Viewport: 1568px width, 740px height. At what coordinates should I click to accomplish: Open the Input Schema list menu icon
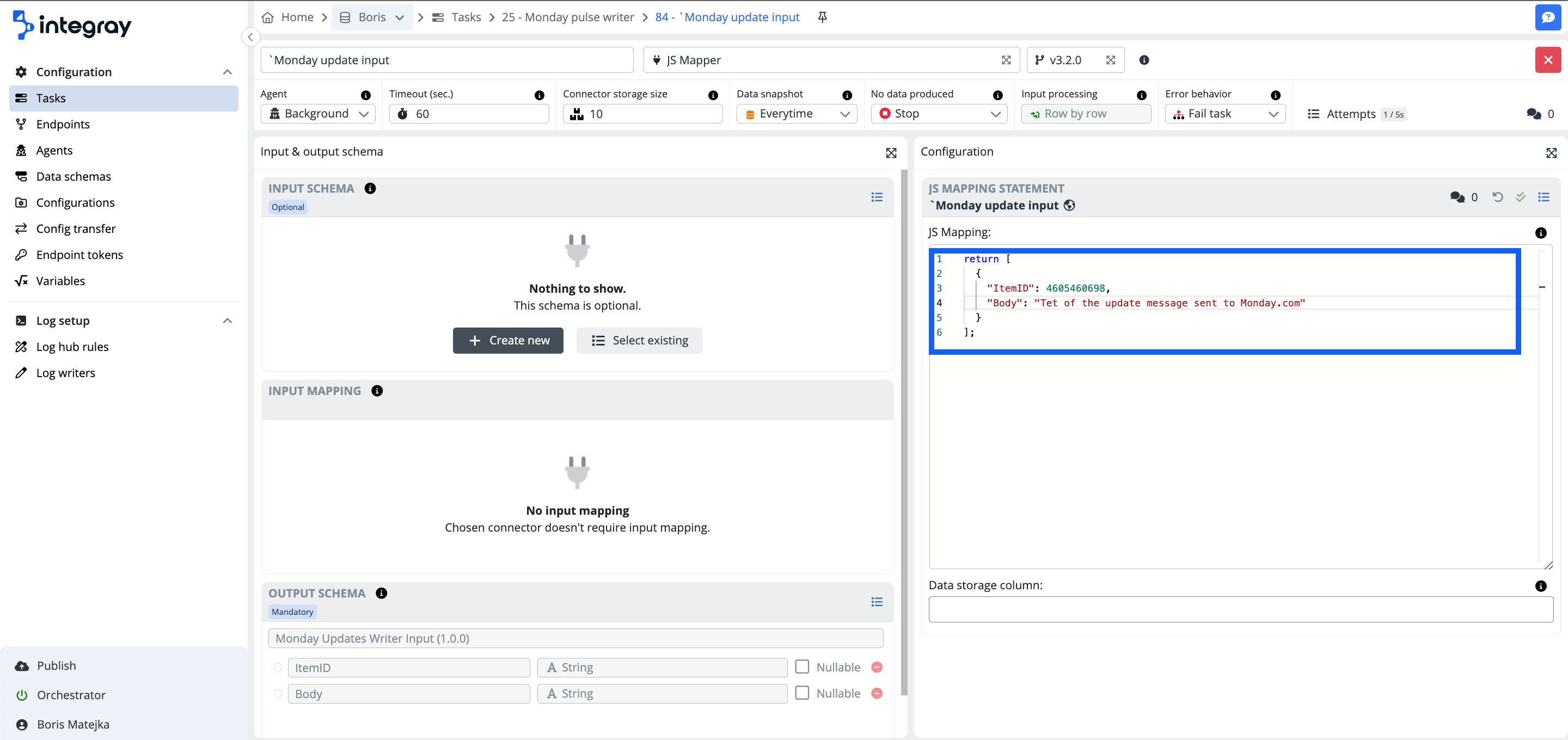[x=877, y=196]
